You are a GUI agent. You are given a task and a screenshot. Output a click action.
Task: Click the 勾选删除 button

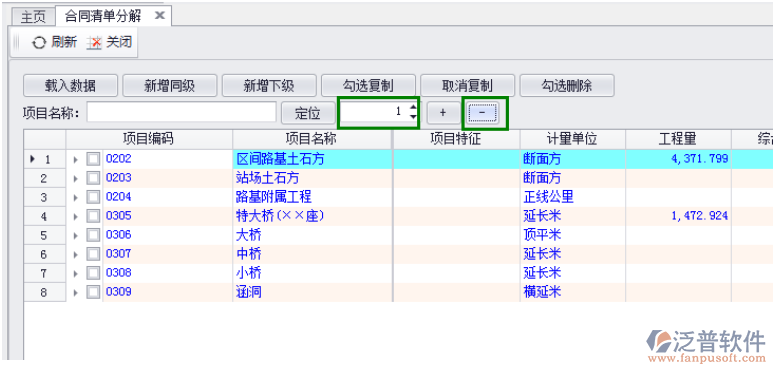coord(567,86)
